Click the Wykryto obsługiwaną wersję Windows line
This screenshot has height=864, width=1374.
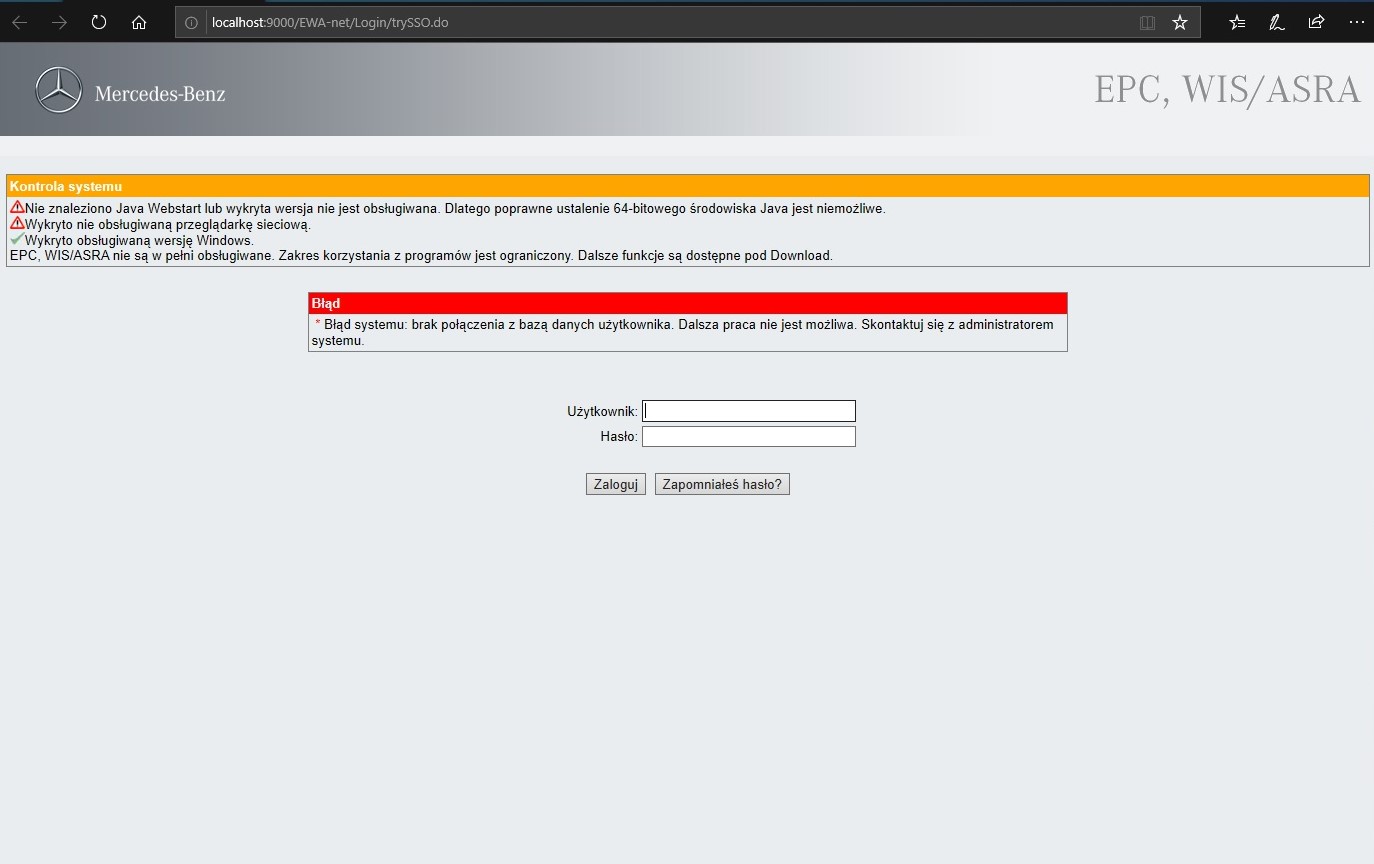pyautogui.click(x=139, y=240)
